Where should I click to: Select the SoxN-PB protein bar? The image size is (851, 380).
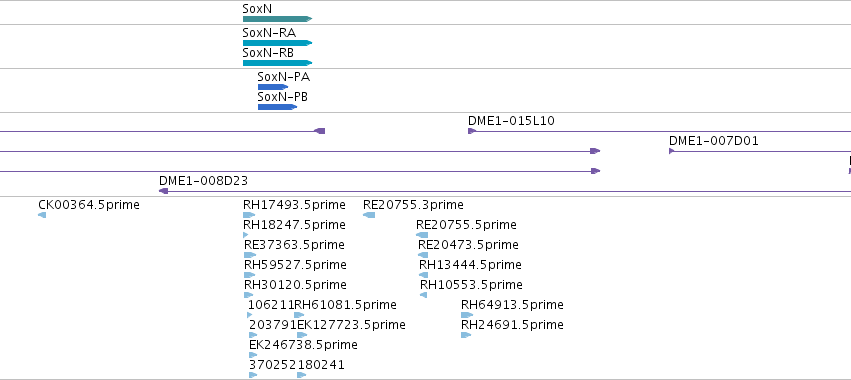pos(277,107)
